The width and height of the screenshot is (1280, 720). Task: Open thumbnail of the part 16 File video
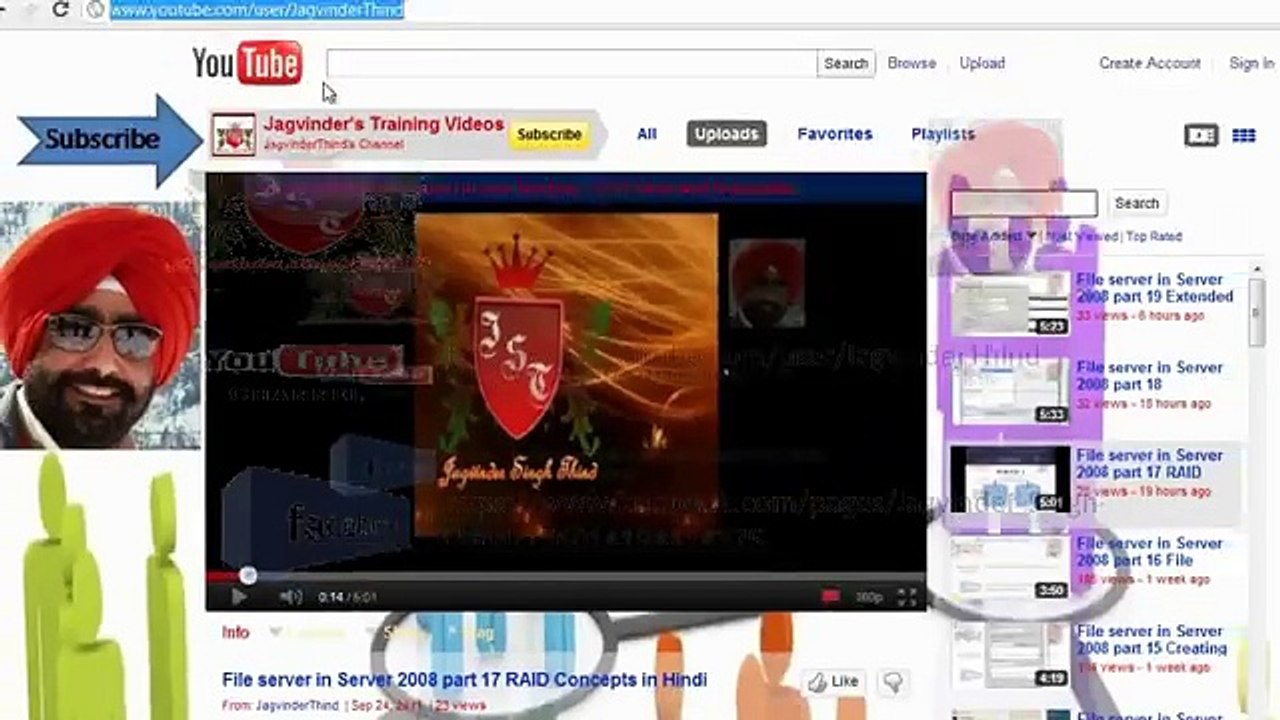click(x=1009, y=567)
